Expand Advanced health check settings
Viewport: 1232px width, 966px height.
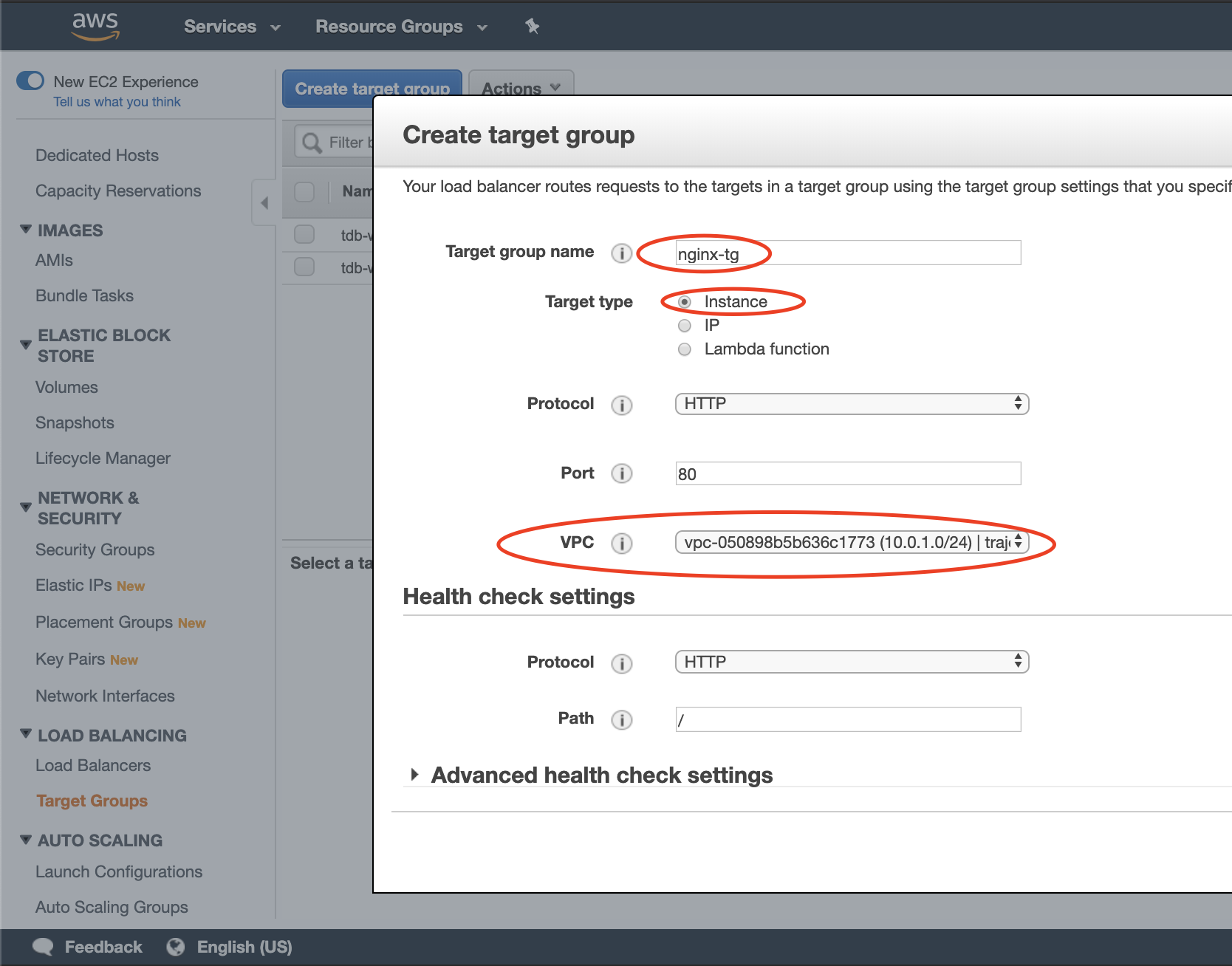pos(415,775)
